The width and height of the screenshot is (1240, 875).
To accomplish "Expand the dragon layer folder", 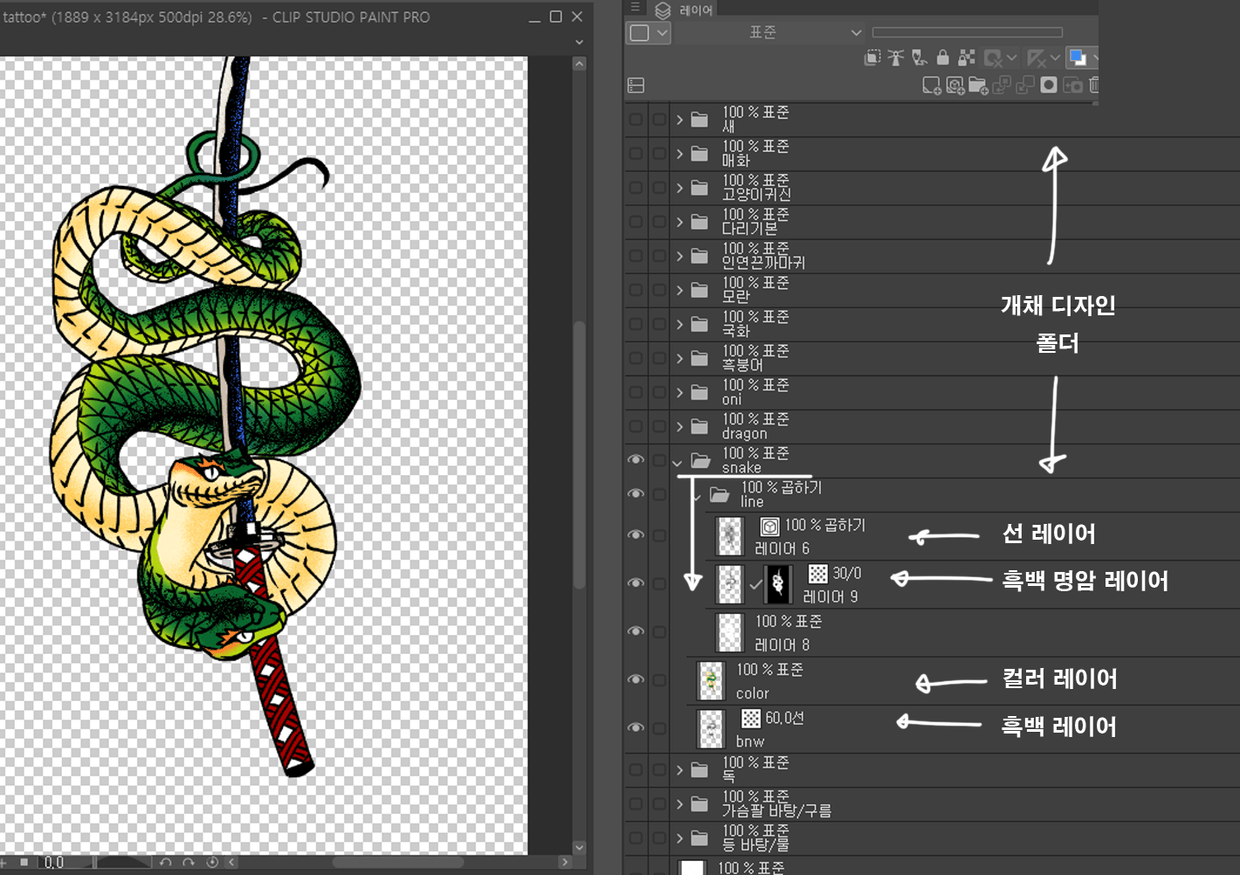I will coord(679,427).
